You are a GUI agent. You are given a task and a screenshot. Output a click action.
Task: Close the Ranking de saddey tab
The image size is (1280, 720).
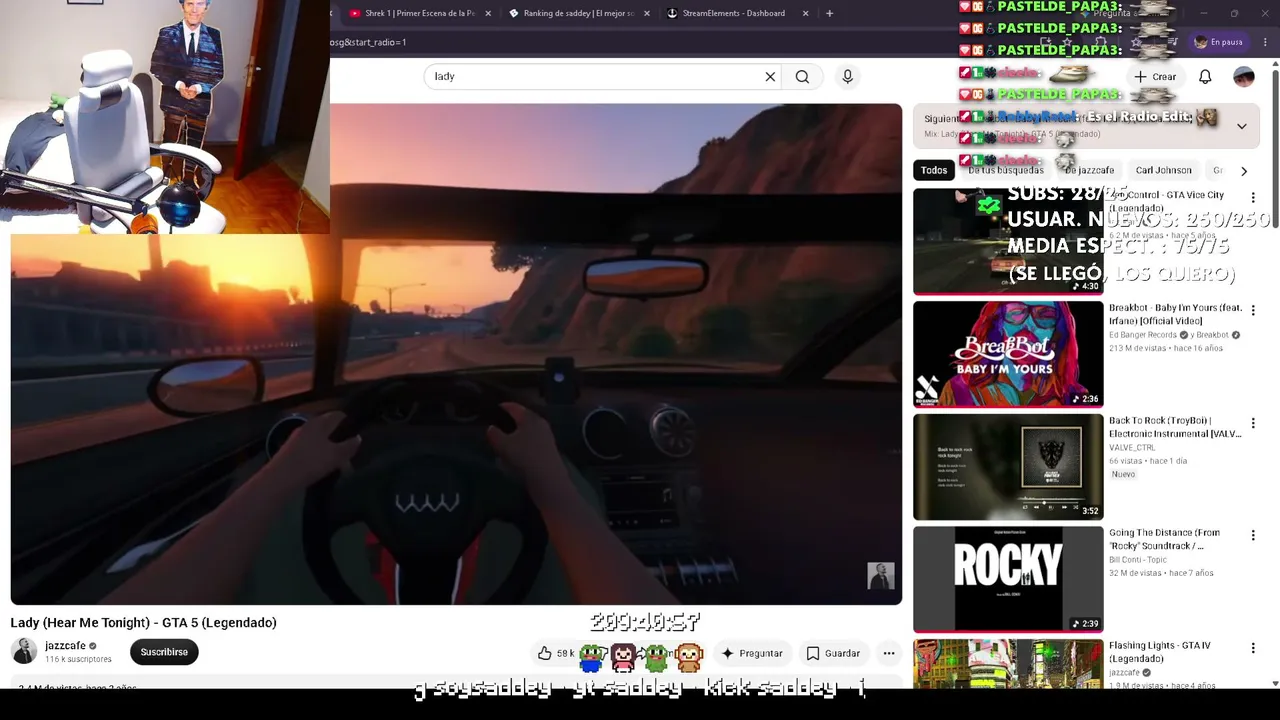[x=647, y=14]
